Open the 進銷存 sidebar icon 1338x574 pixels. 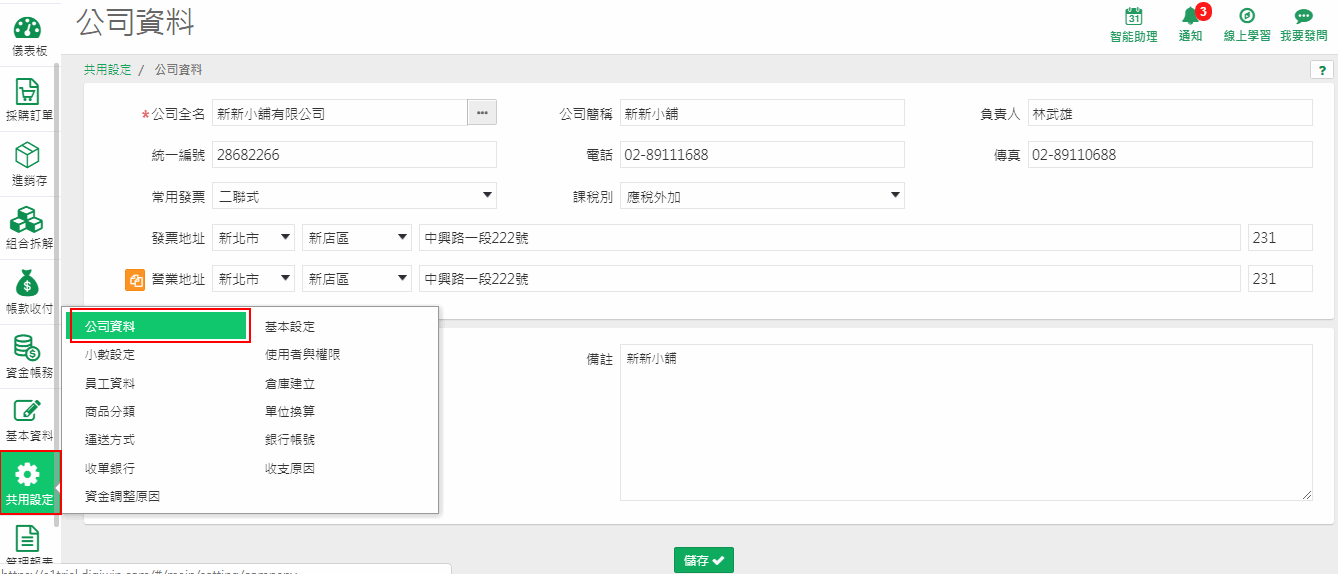[x=28, y=157]
